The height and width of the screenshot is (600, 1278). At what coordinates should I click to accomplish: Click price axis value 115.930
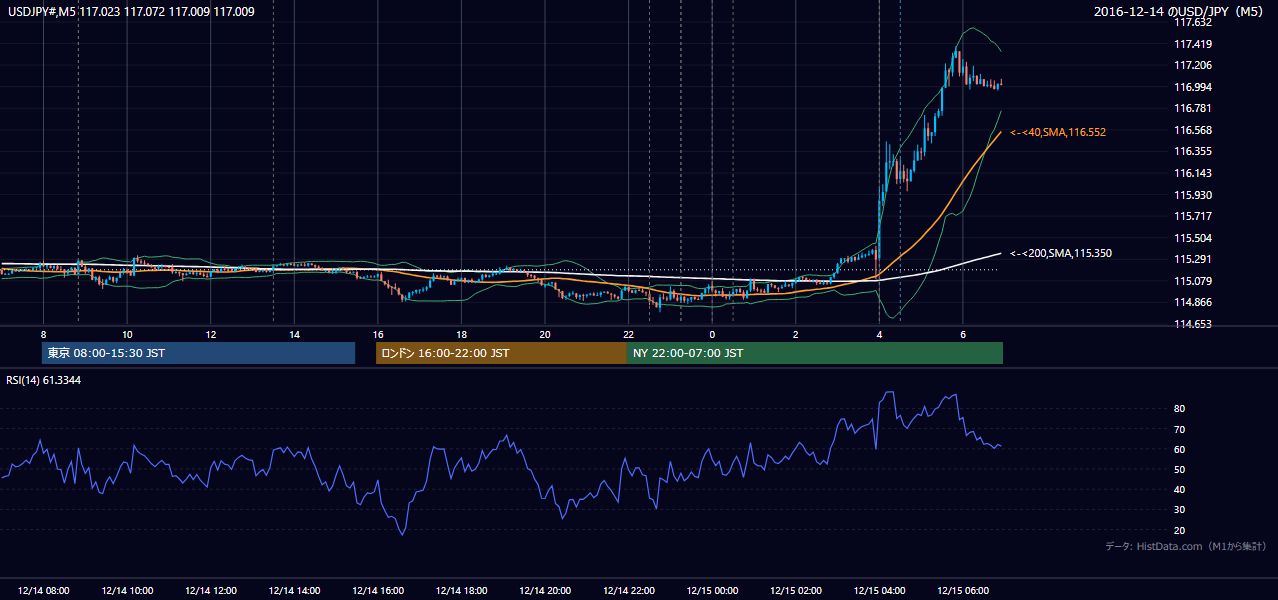(1194, 195)
